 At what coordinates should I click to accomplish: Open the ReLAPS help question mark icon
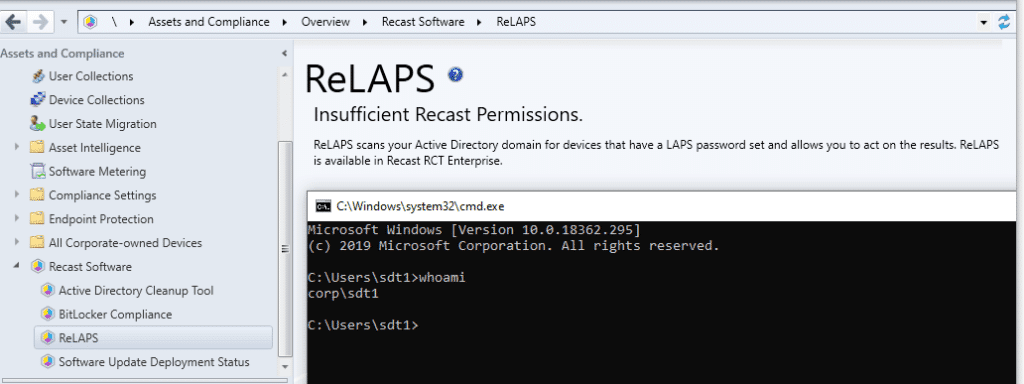pos(455,74)
